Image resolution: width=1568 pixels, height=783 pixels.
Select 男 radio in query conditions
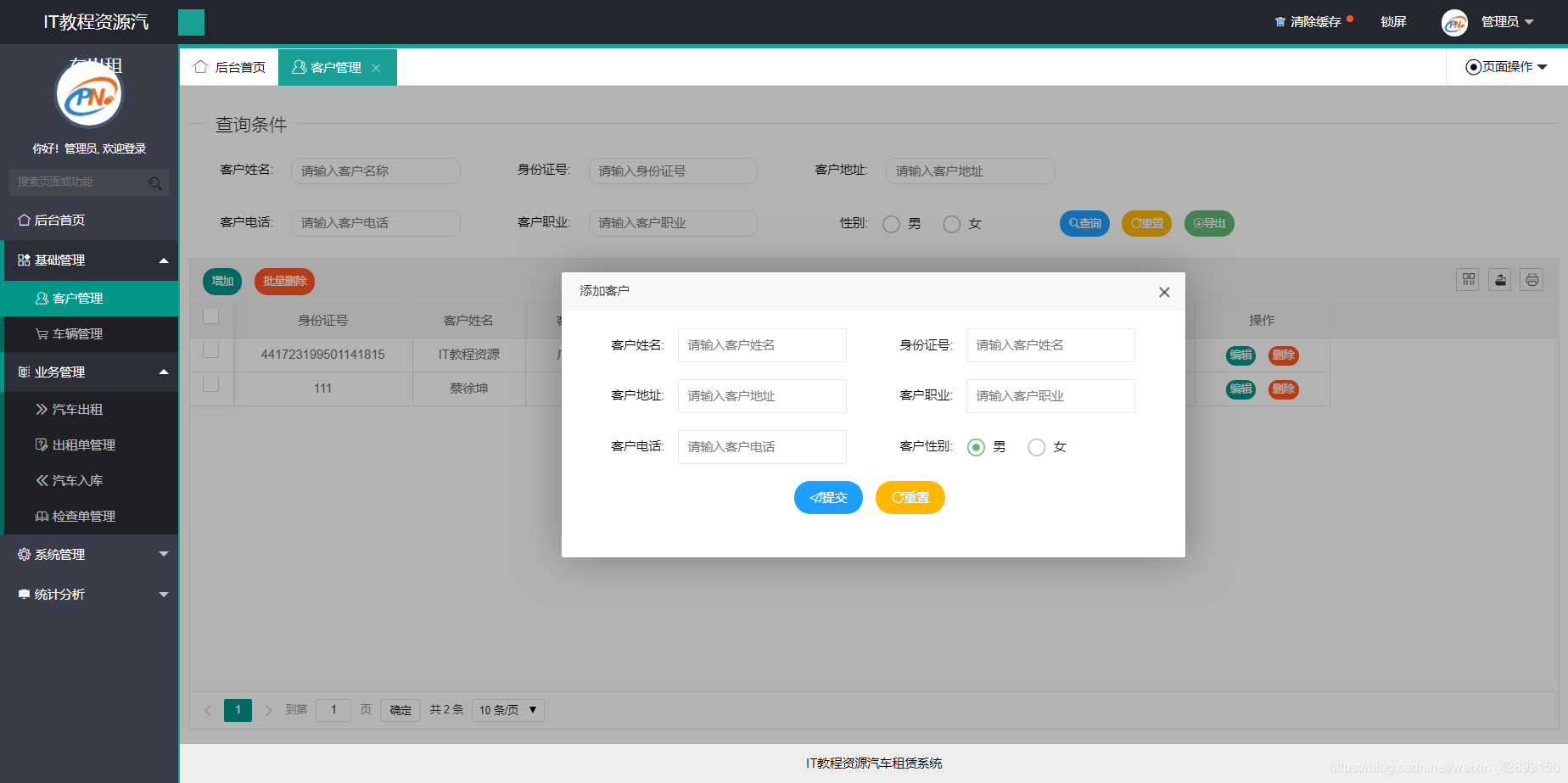(x=891, y=224)
